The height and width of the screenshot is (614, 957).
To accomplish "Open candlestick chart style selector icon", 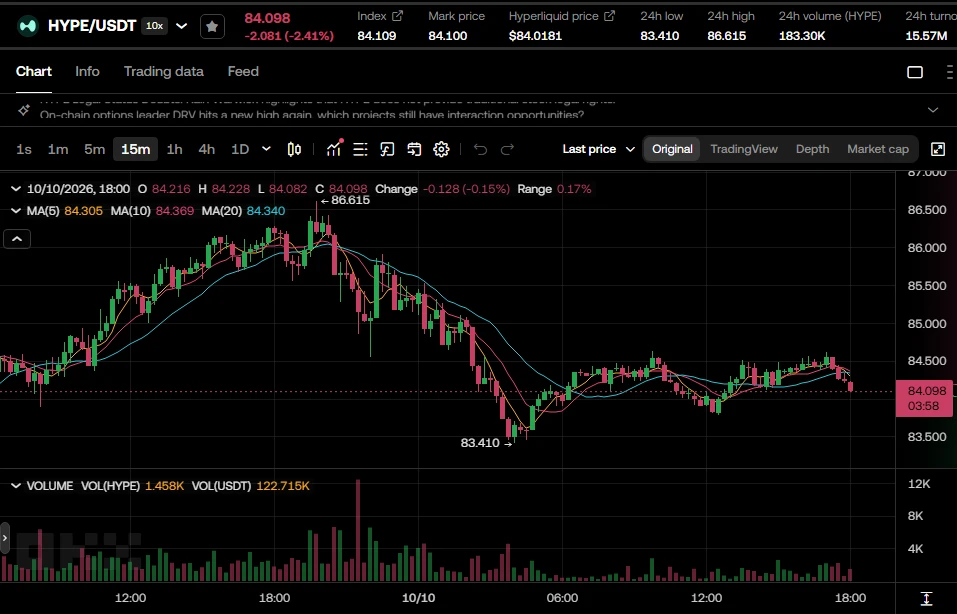I will (x=294, y=149).
